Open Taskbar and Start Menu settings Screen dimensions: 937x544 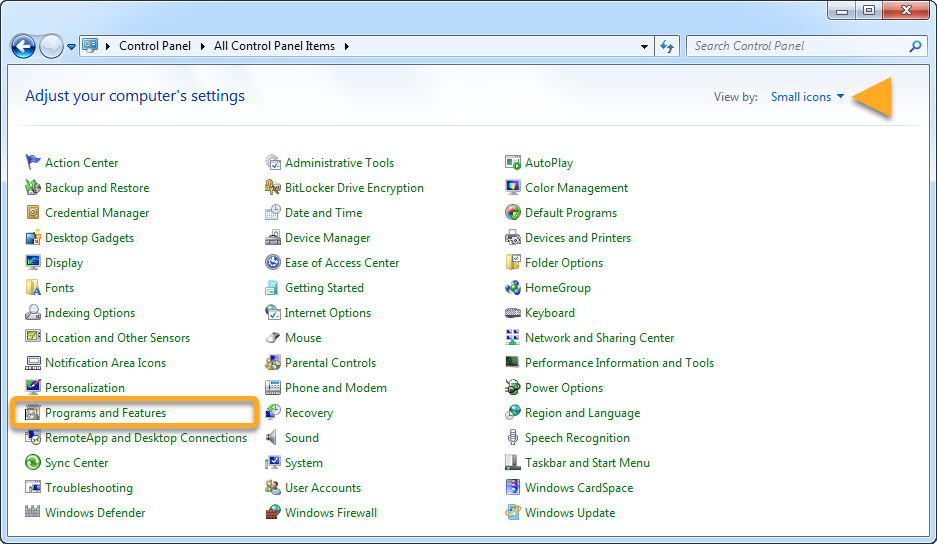click(x=587, y=463)
